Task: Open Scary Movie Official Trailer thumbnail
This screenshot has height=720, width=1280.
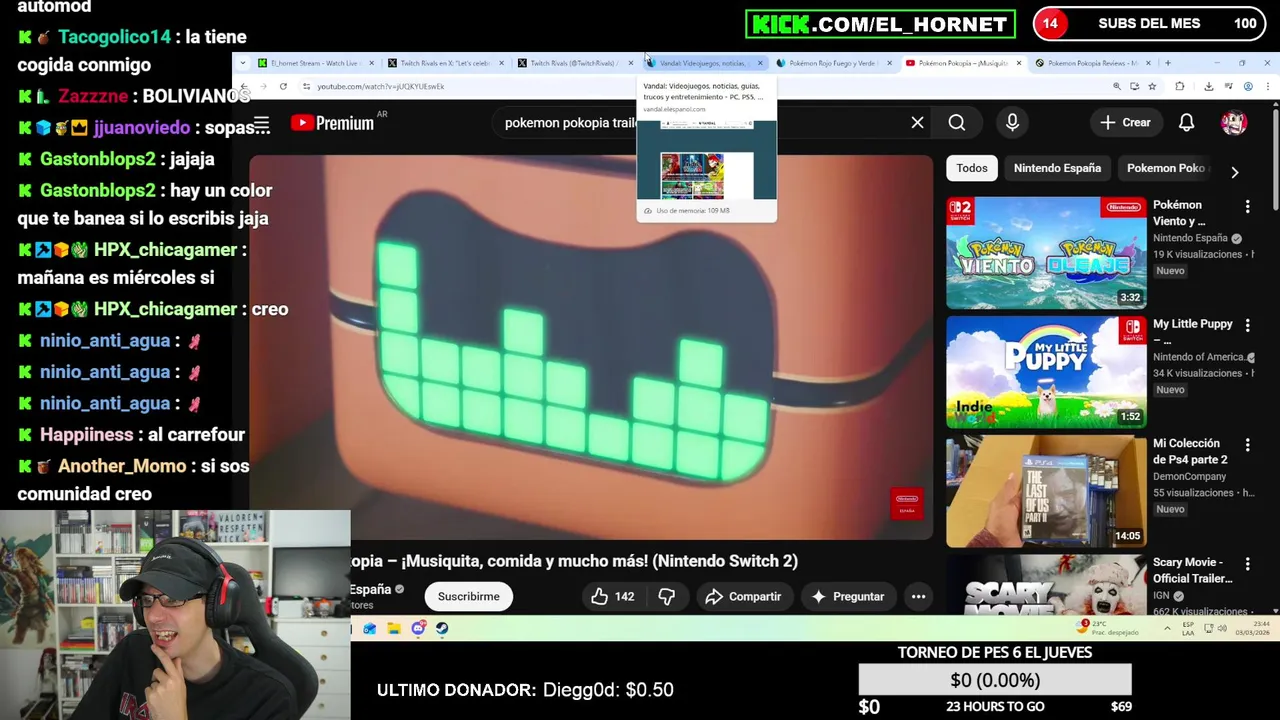Action: tap(1046, 585)
